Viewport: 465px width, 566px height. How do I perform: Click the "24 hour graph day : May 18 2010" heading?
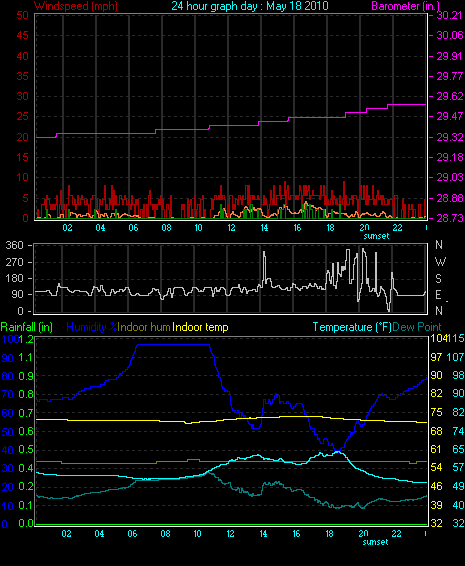pos(250,6)
